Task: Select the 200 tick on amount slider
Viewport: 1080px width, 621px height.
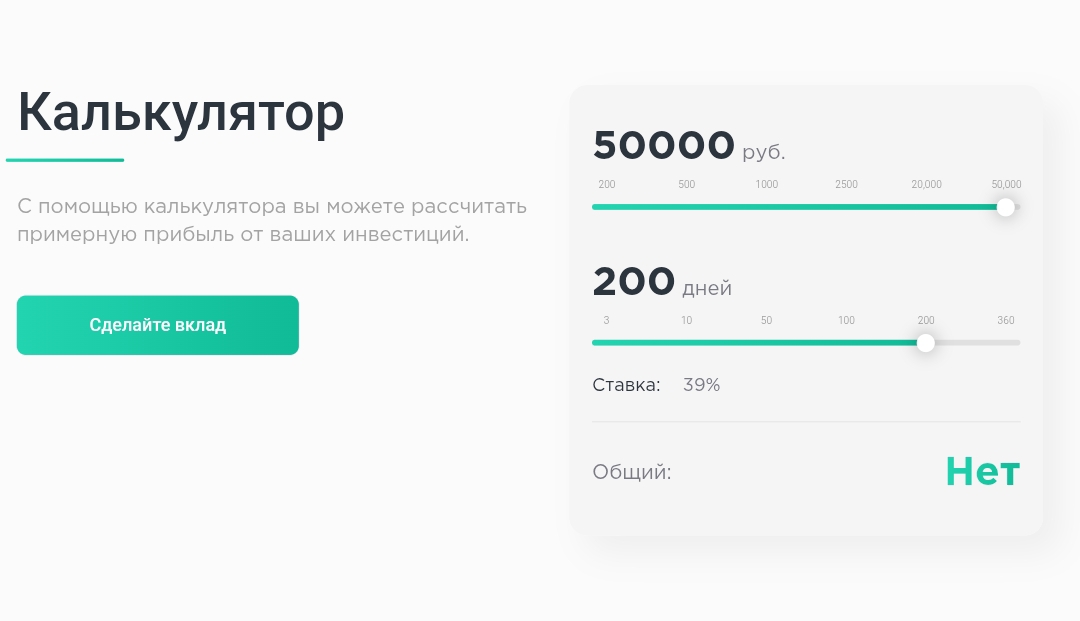Action: coord(607,185)
